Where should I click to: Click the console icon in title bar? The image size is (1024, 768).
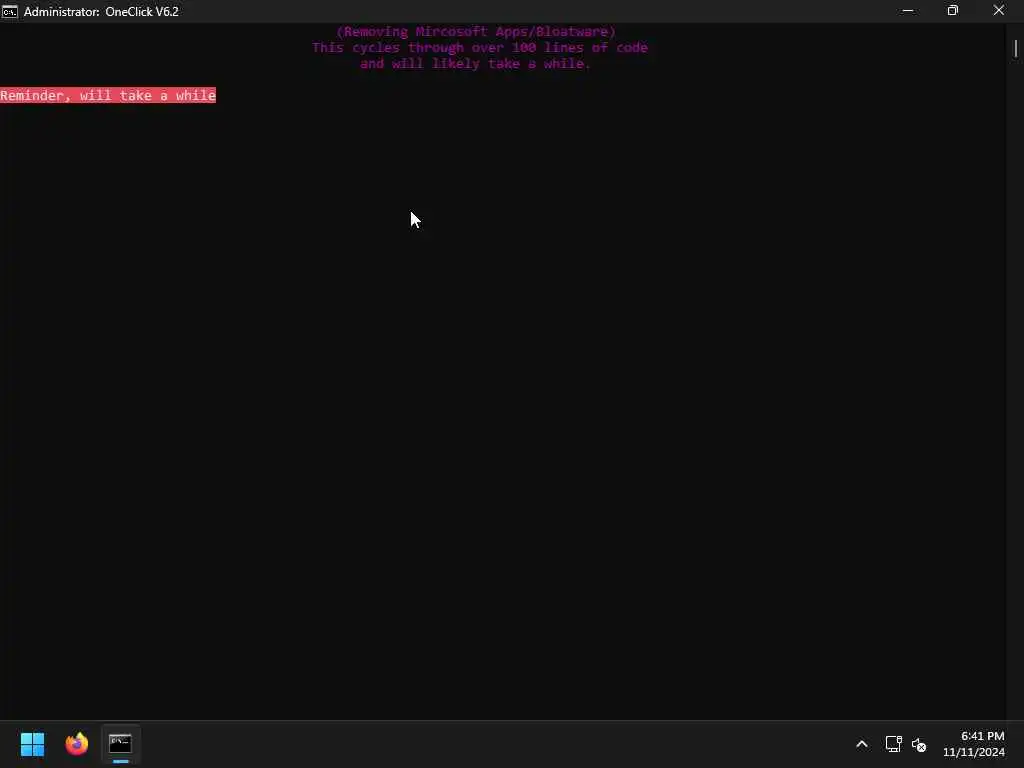pyautogui.click(x=9, y=11)
